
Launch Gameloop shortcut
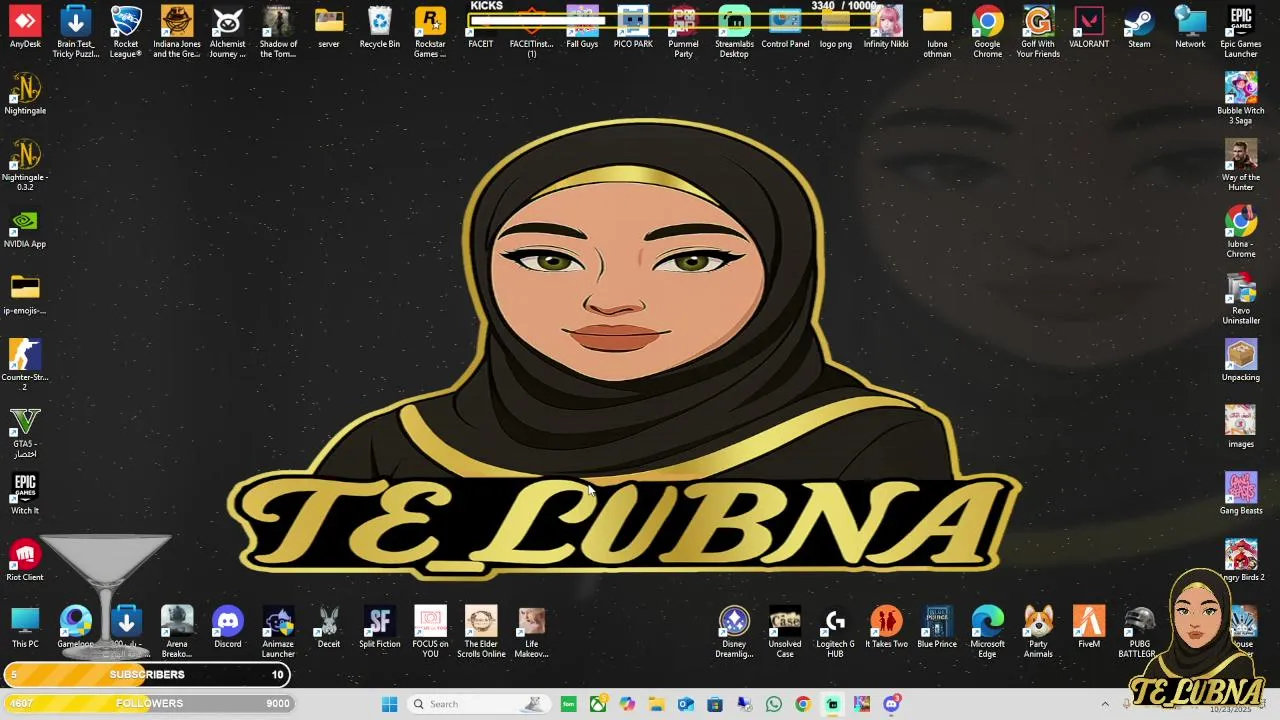(x=76, y=628)
